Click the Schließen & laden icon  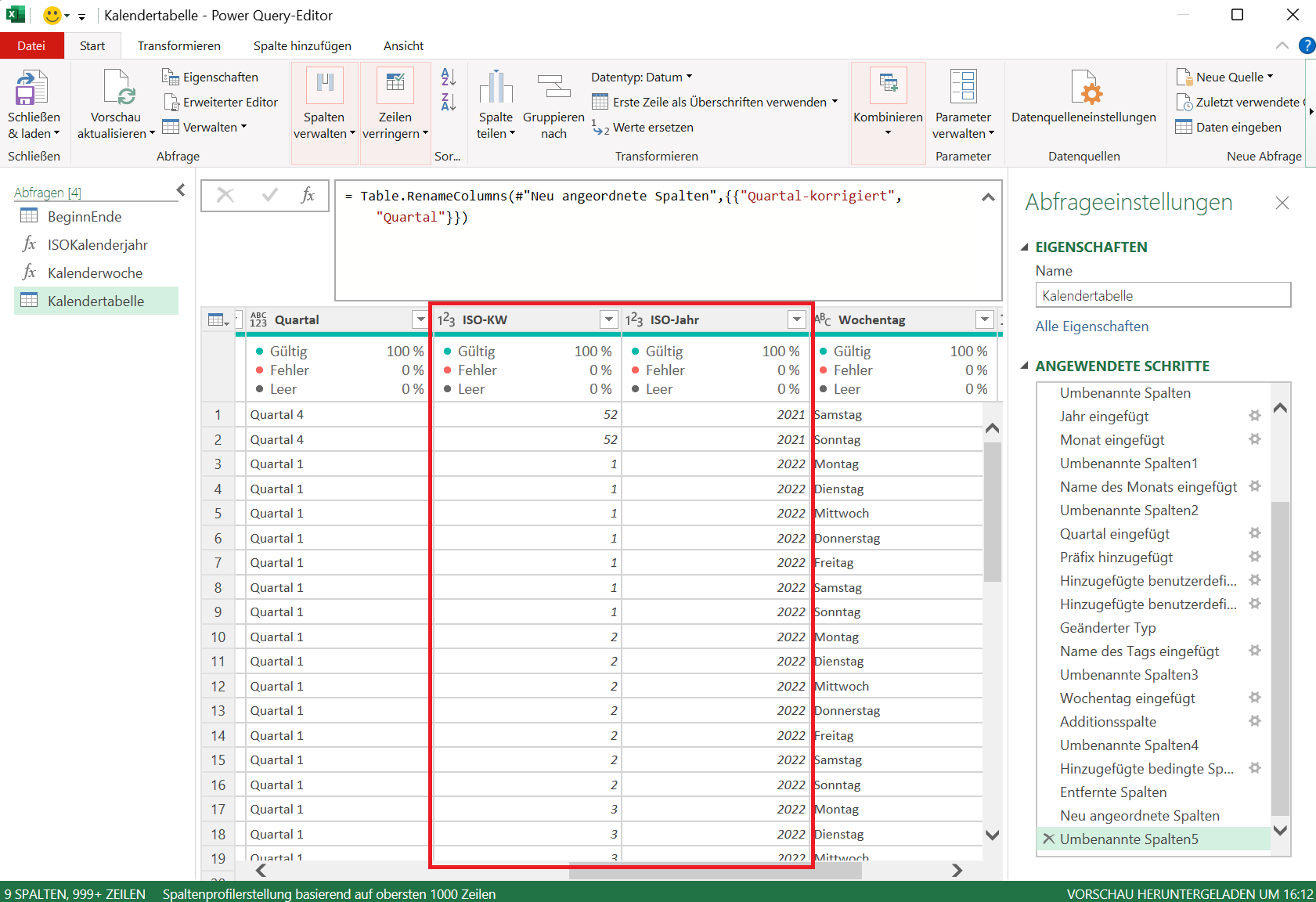(33, 88)
